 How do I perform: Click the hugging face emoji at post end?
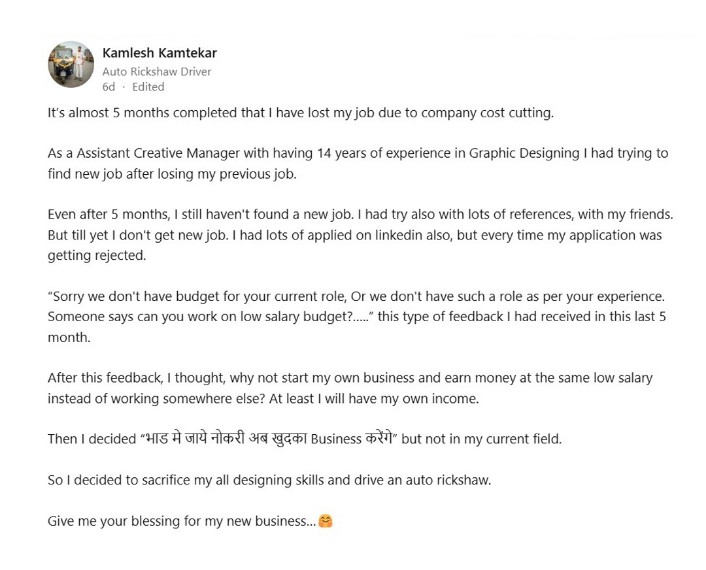tap(325, 521)
